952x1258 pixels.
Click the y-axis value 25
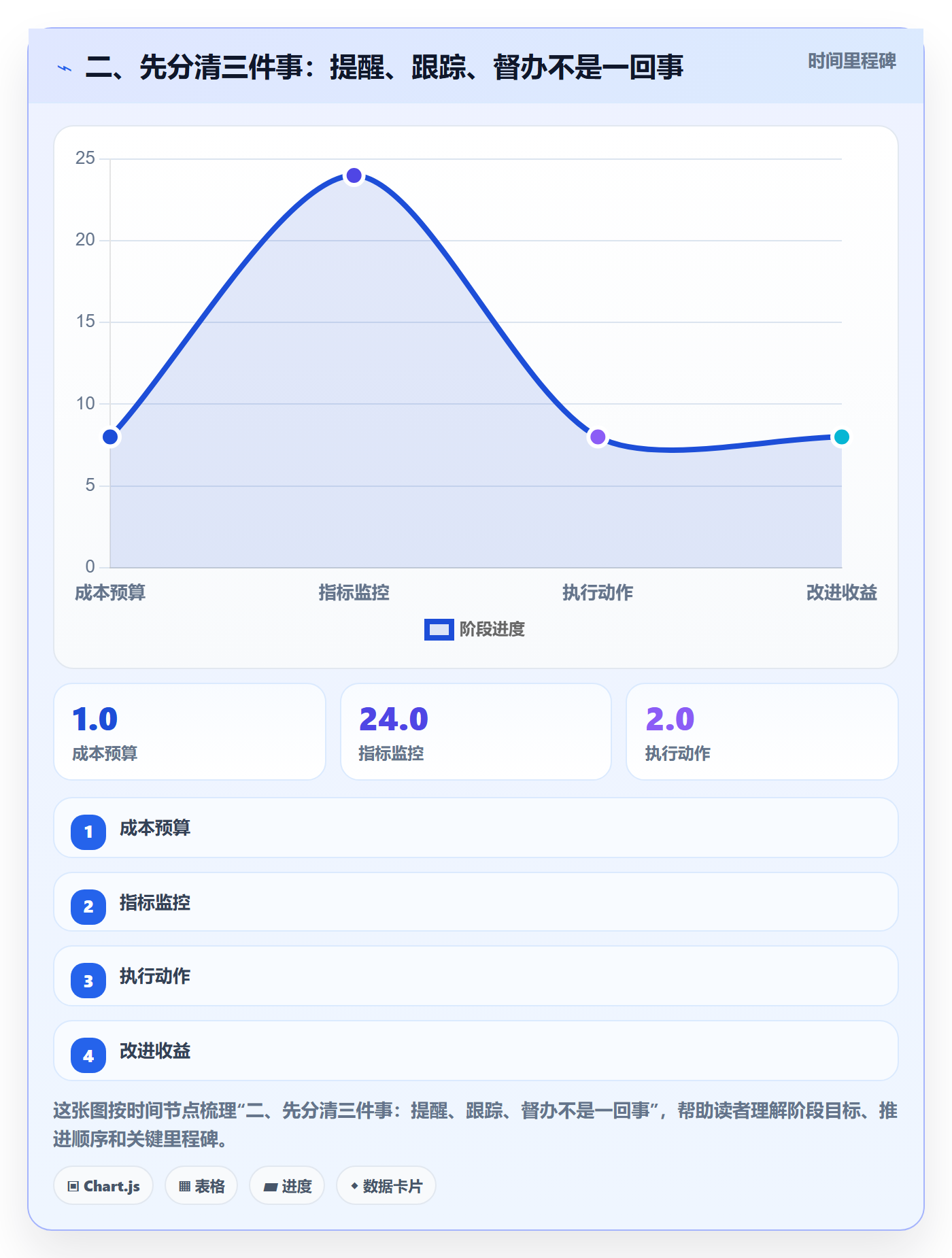tap(85, 158)
